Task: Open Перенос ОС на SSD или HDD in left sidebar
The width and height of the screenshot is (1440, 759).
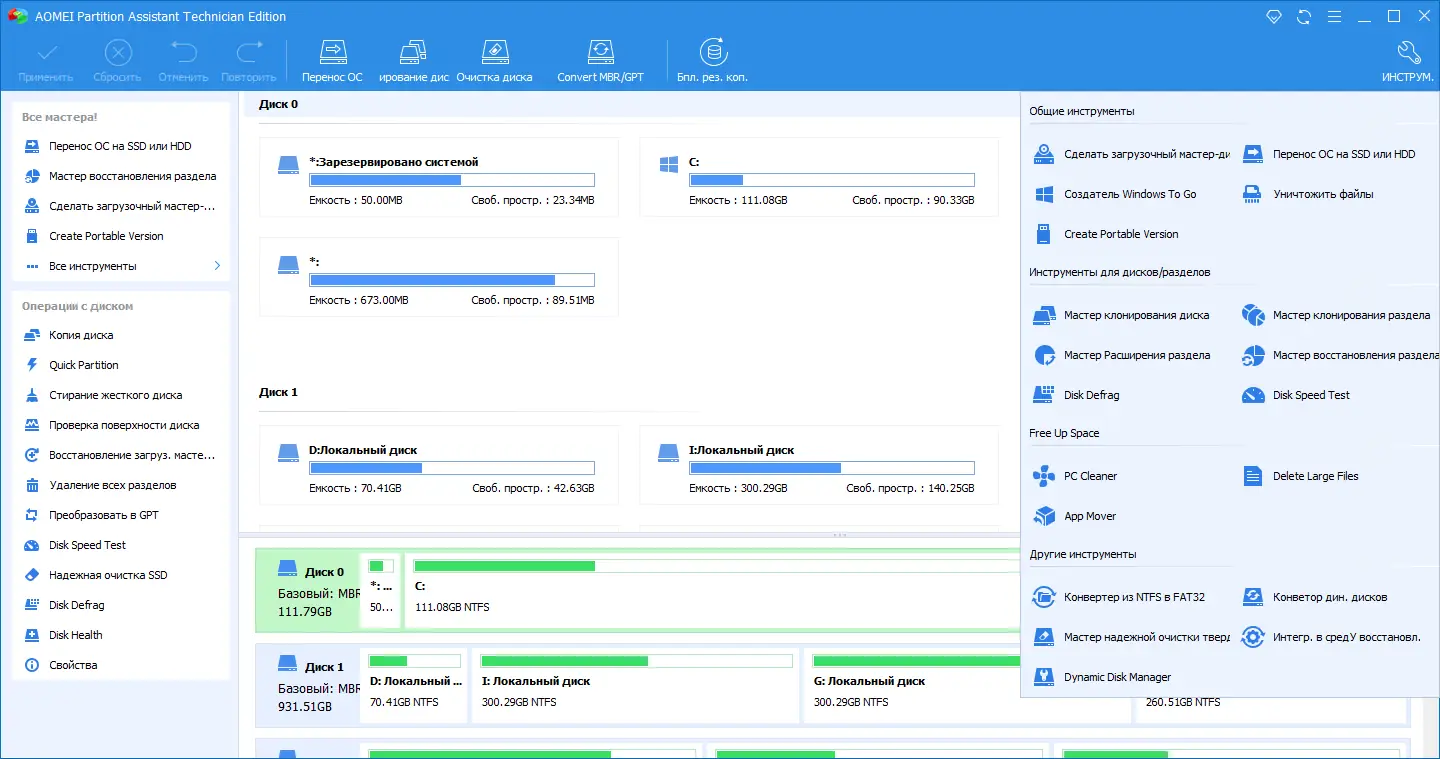Action: pos(120,146)
